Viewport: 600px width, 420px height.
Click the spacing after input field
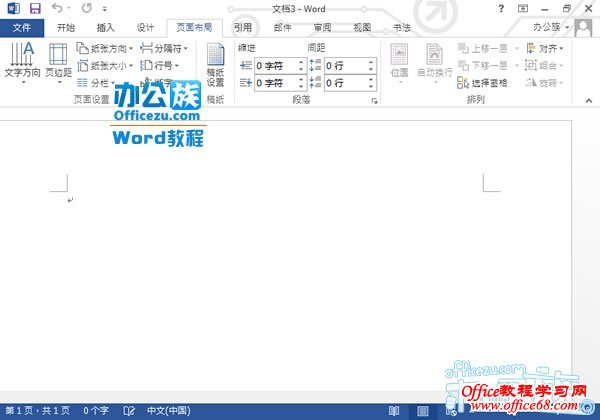tap(346, 83)
